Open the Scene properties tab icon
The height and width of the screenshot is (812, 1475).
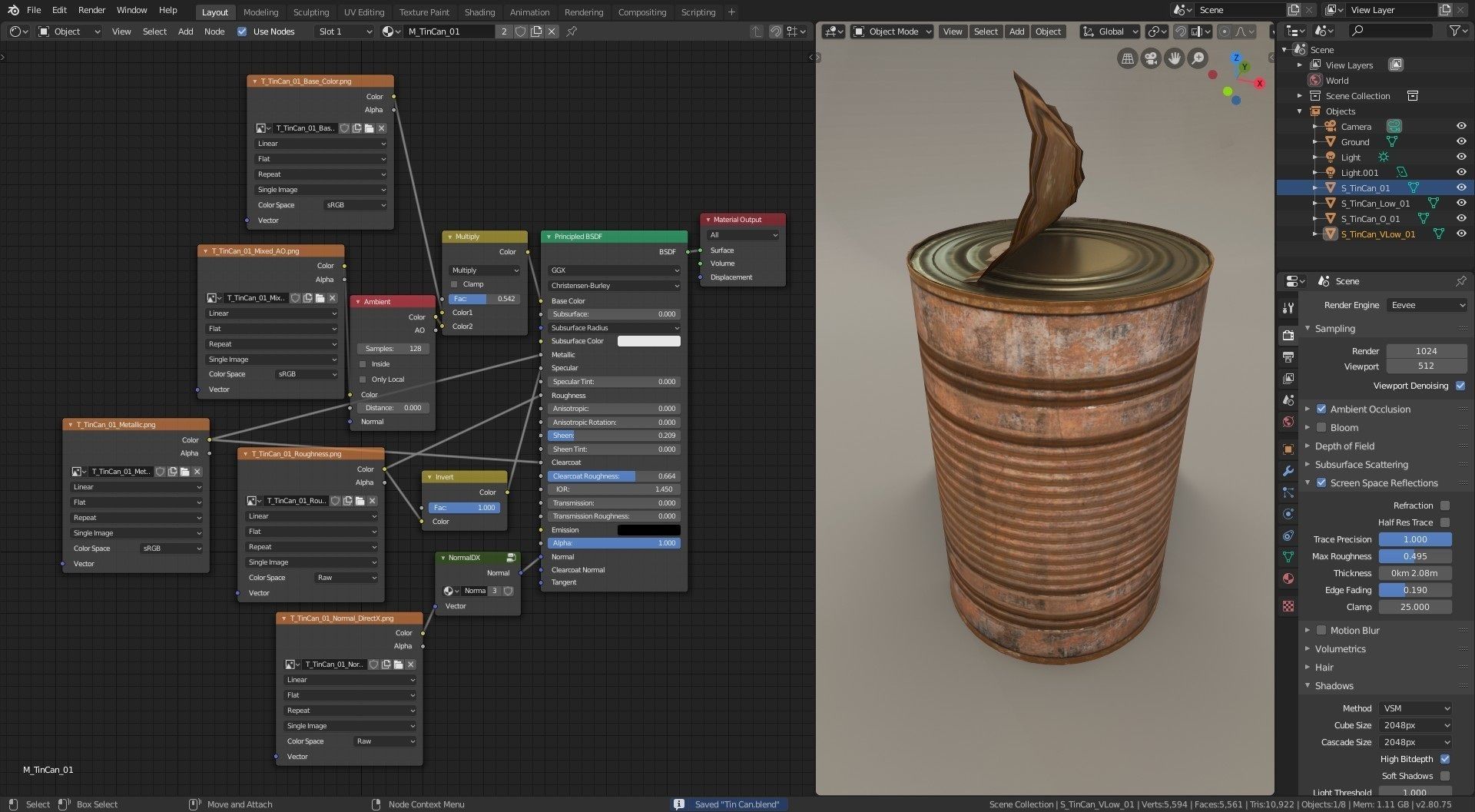[x=1288, y=400]
